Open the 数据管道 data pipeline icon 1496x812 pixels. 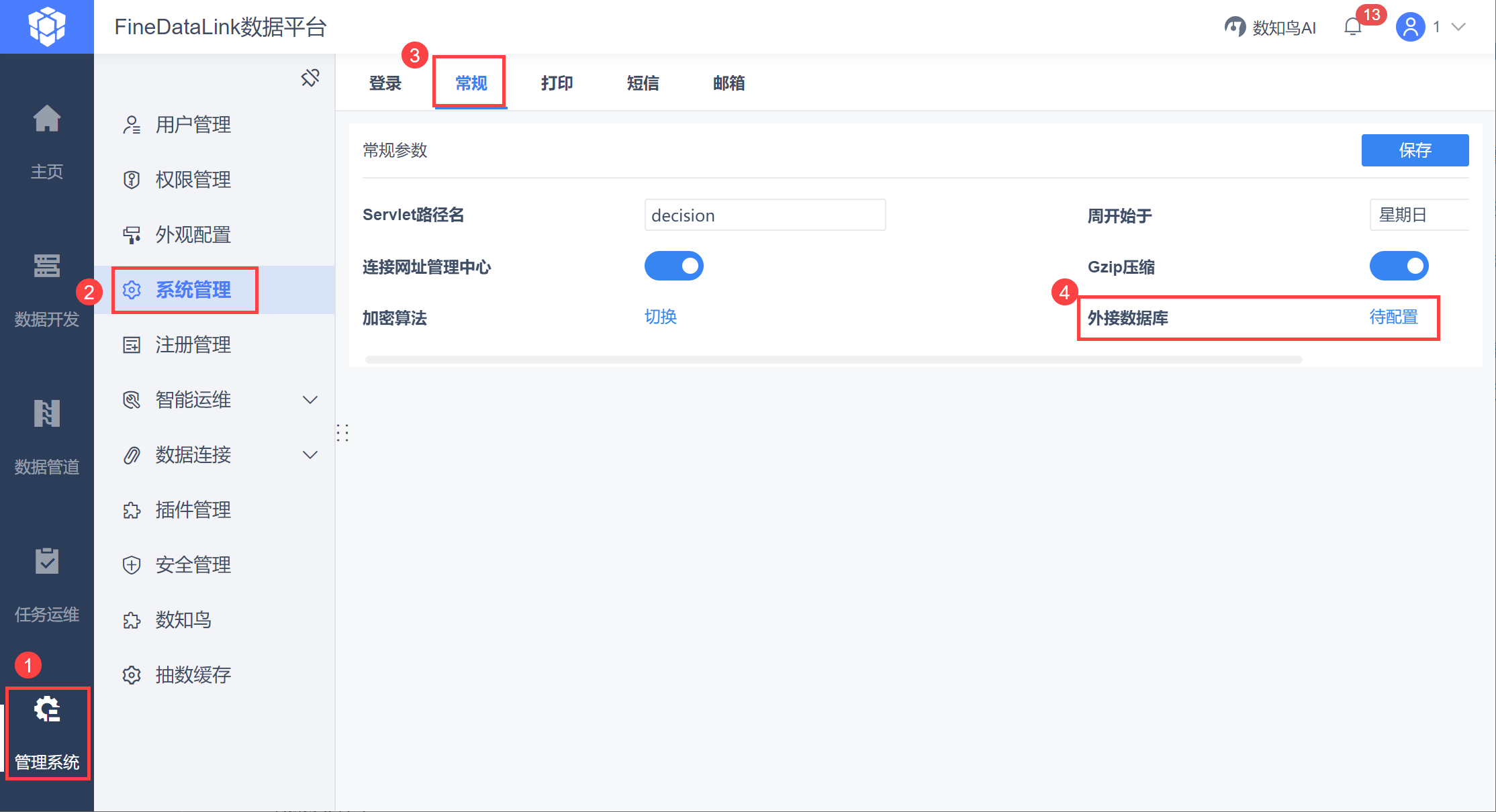tap(47, 413)
